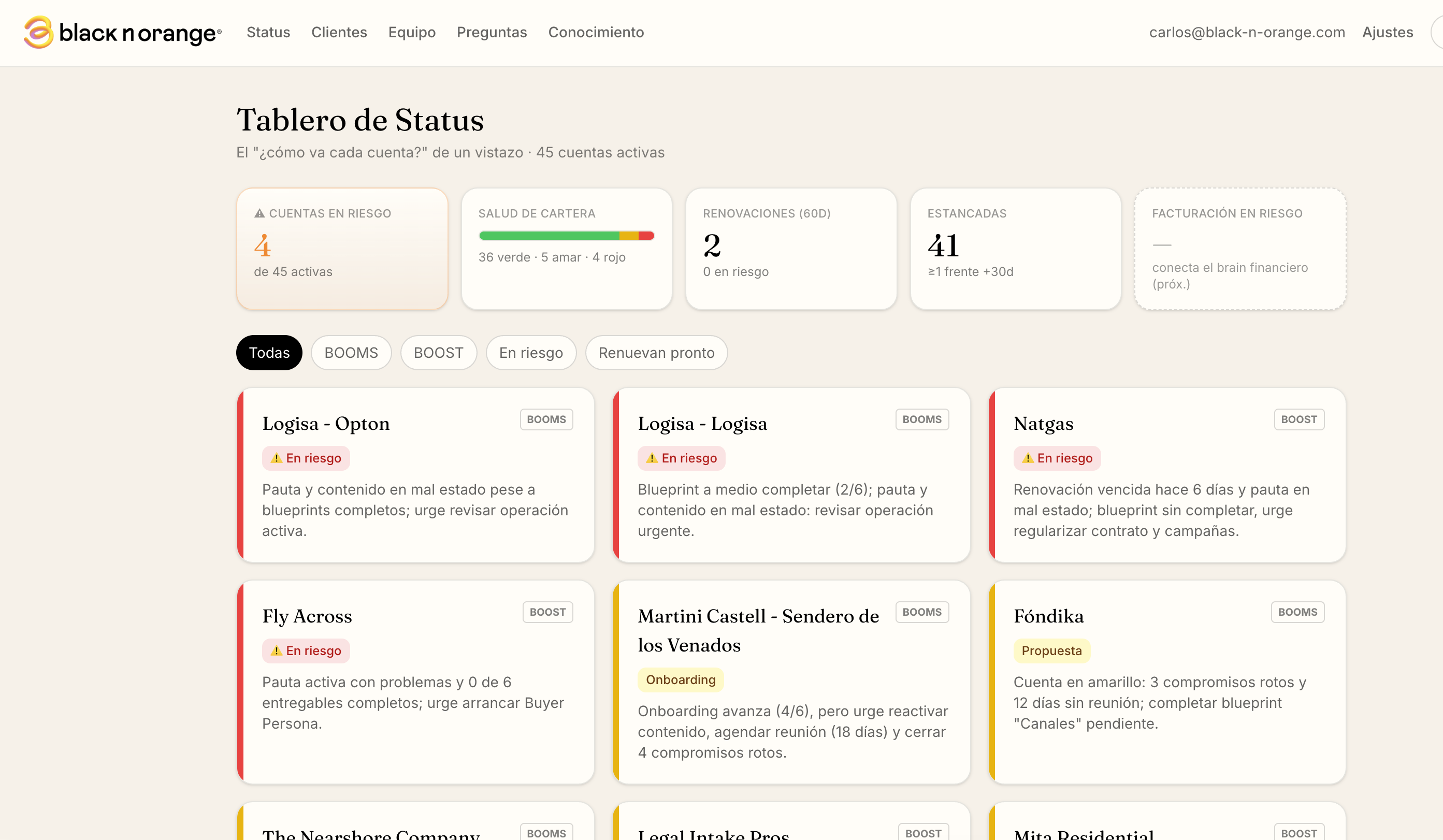The width and height of the screenshot is (1443, 840).
Task: Show only En riesgo accounts
Action: (x=531, y=353)
